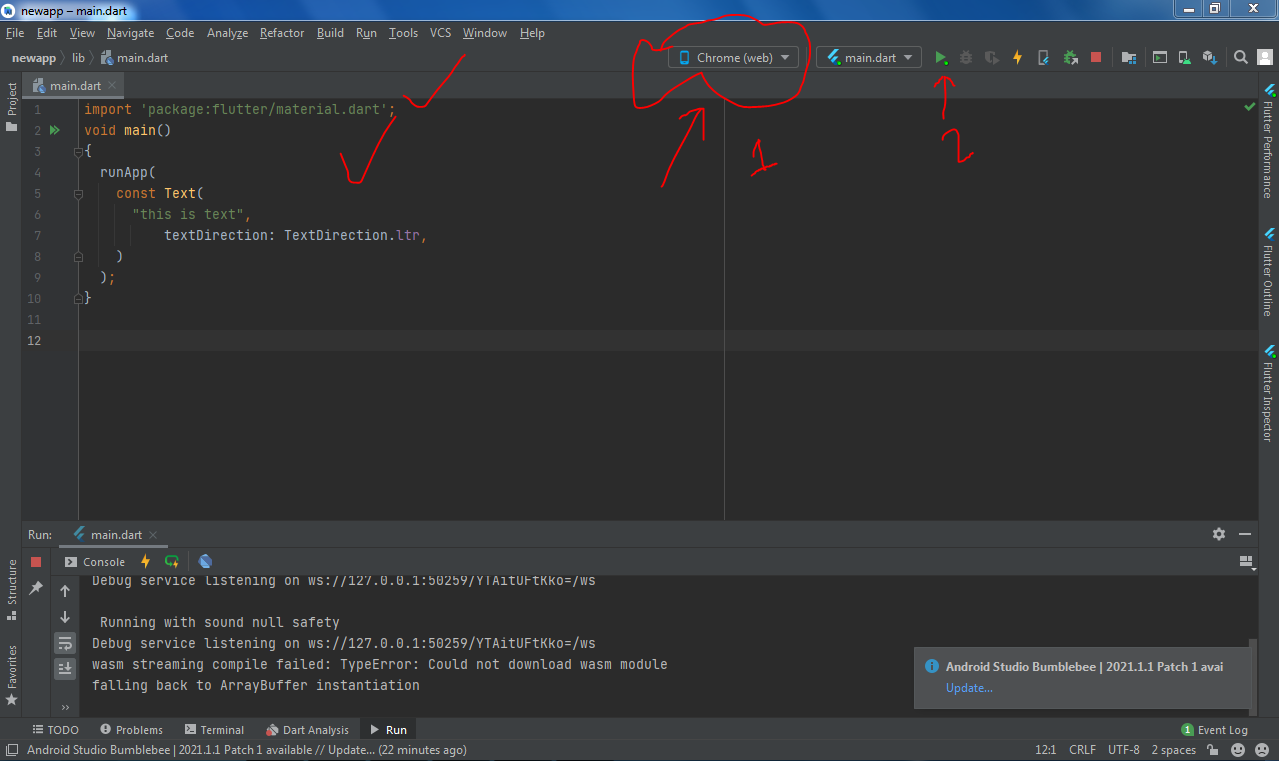The image size is (1279, 761).
Task: Trigger Flutter Hot Reload lightning icon in top toolbar
Action: point(1018,58)
